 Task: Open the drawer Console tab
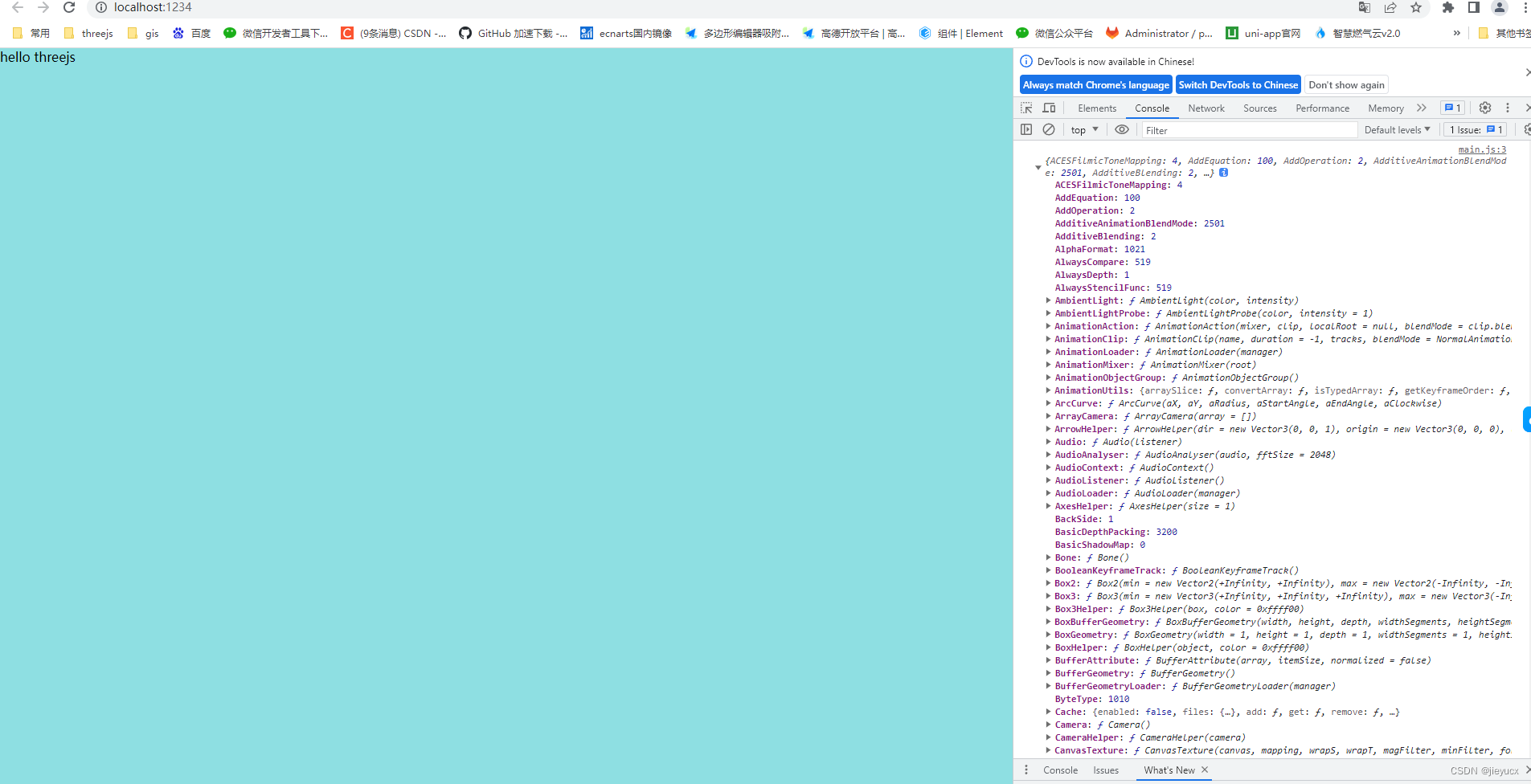click(x=1060, y=770)
